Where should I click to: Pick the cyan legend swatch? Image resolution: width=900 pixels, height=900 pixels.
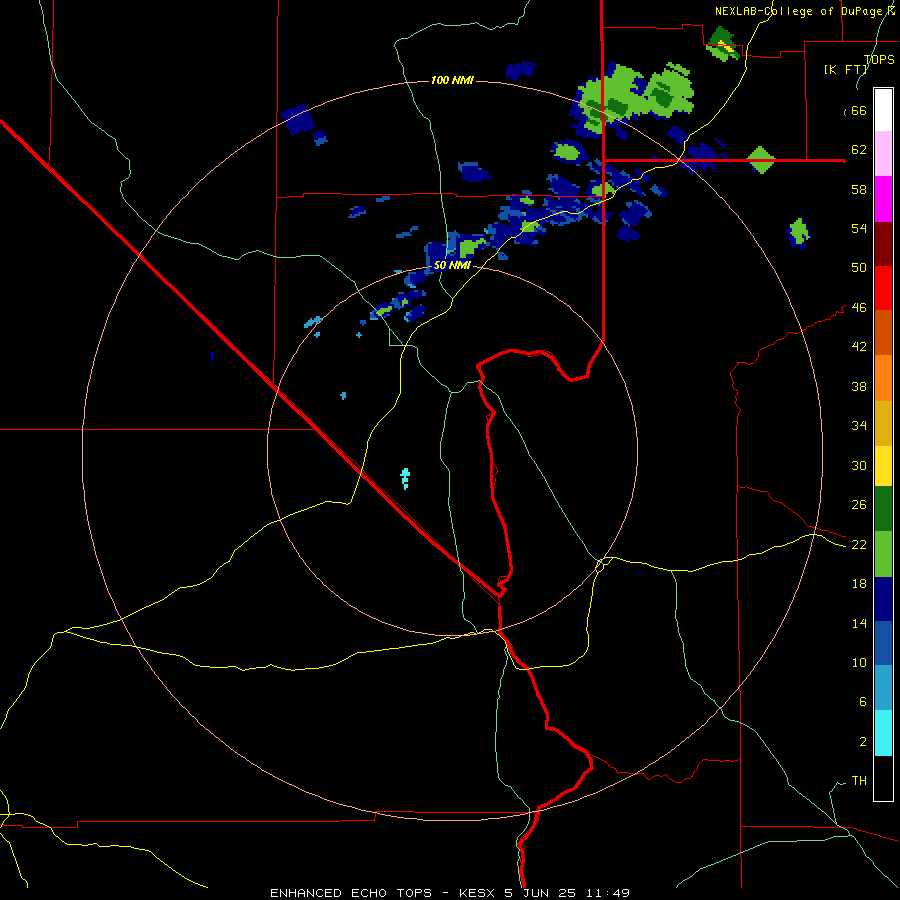883,733
